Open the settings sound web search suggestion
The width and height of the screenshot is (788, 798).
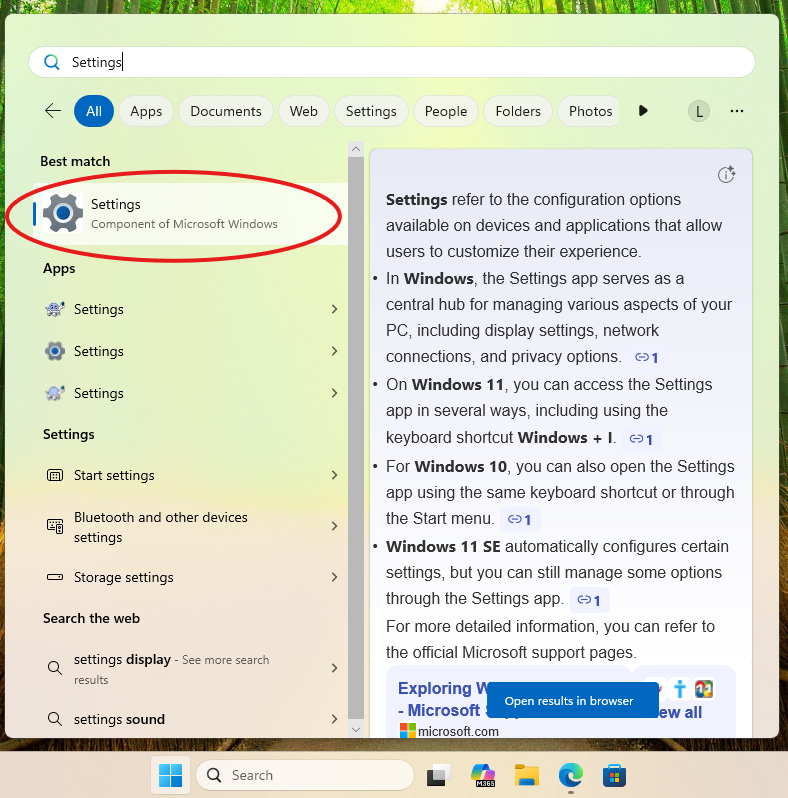tap(119, 719)
